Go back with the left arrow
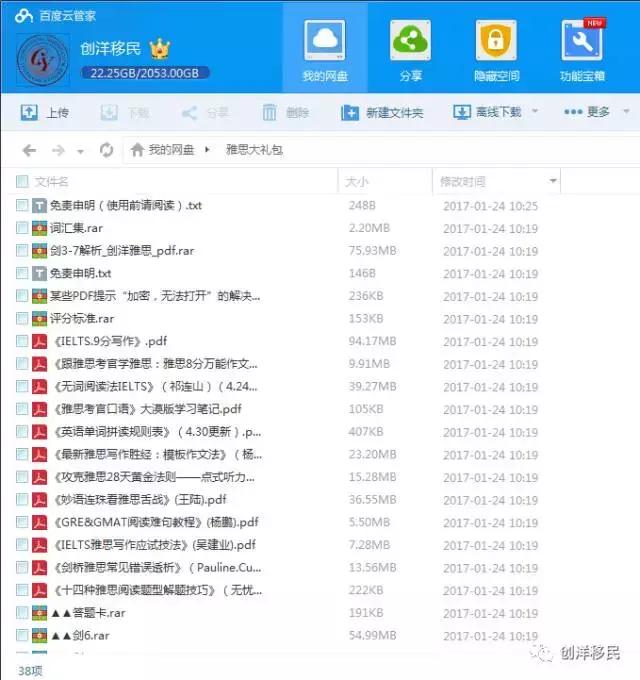The height and width of the screenshot is (680, 640). point(29,150)
